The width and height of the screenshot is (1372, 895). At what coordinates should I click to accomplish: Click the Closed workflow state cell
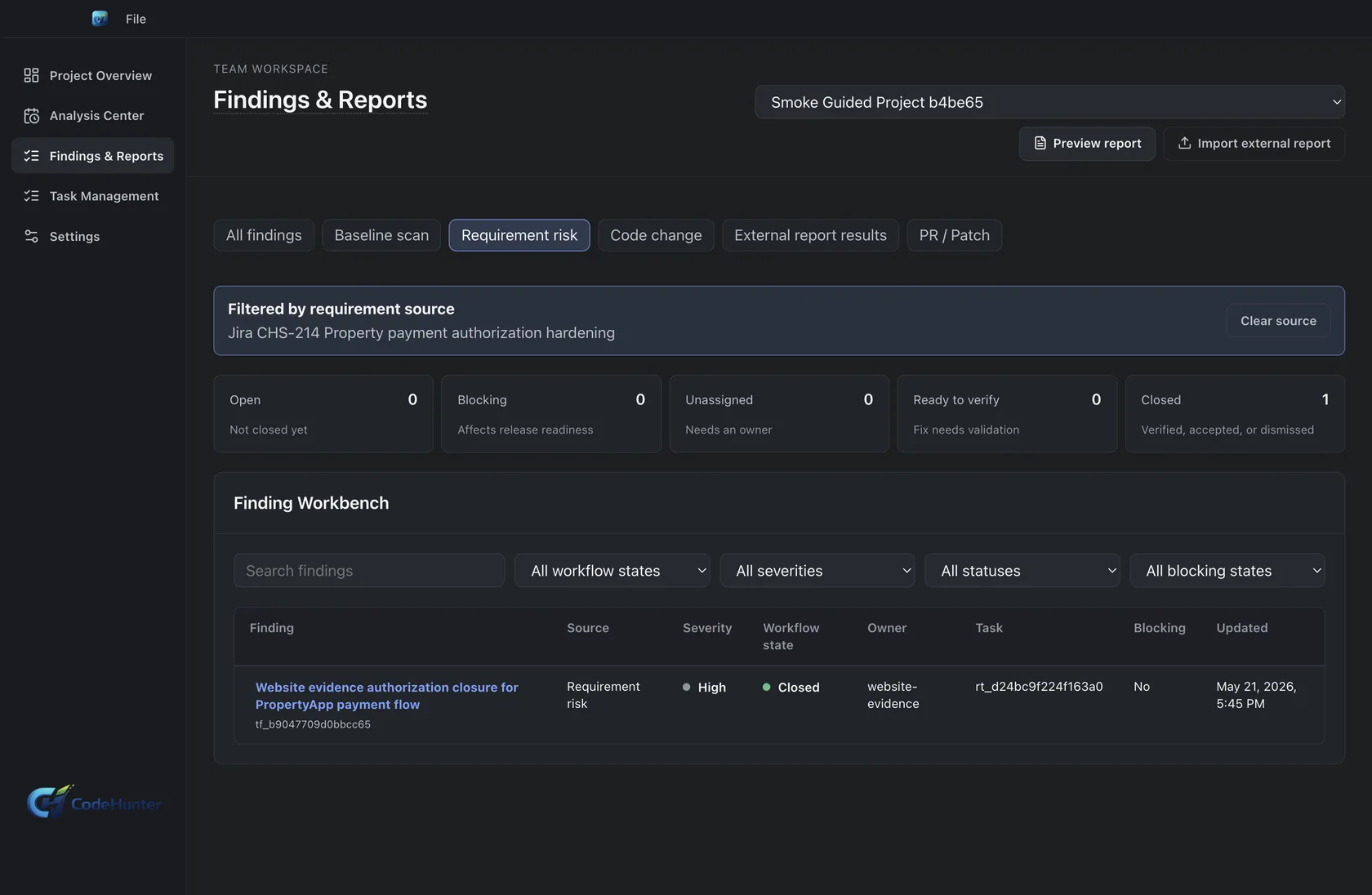[x=791, y=688]
